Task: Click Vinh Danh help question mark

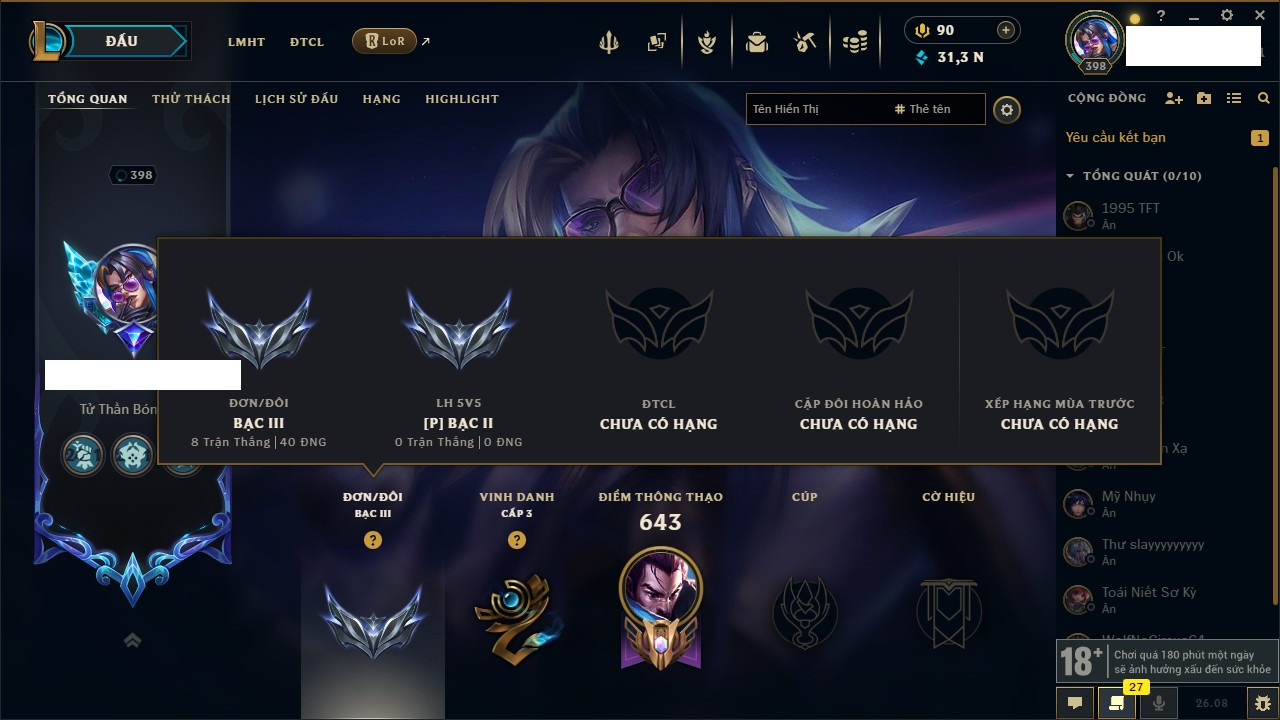Action: tap(517, 540)
